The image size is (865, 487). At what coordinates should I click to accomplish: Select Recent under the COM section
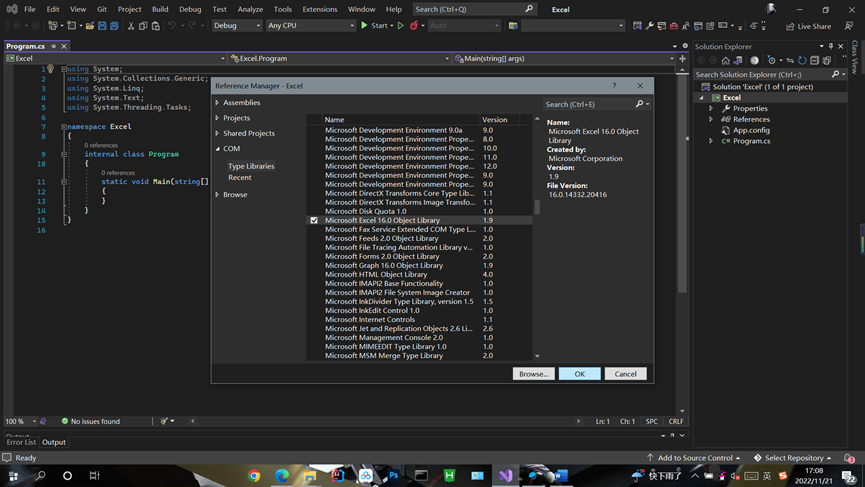coord(239,178)
